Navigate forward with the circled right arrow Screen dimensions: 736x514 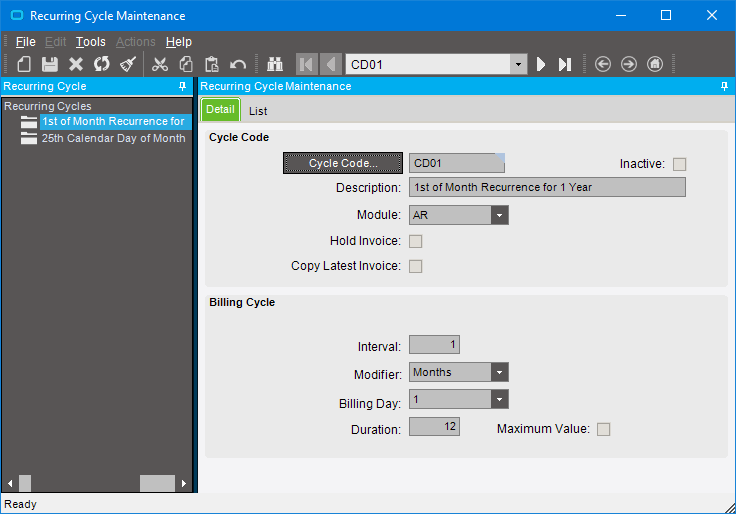[x=629, y=64]
